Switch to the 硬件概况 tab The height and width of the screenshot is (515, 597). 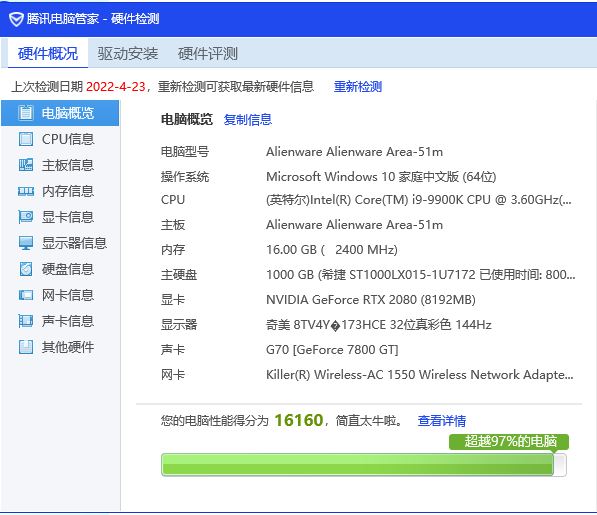48,53
